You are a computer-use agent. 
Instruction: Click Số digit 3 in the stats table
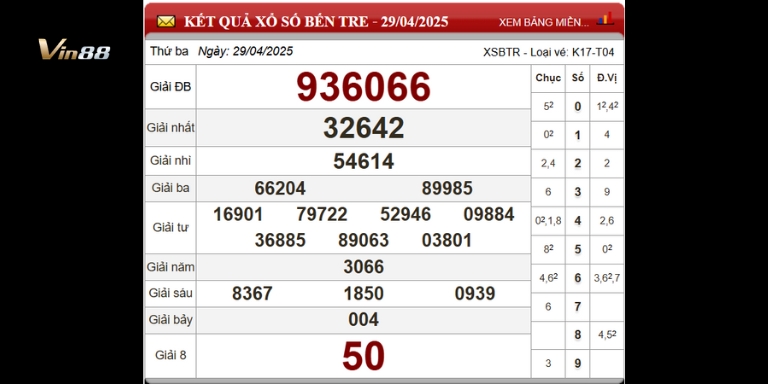[577, 192]
